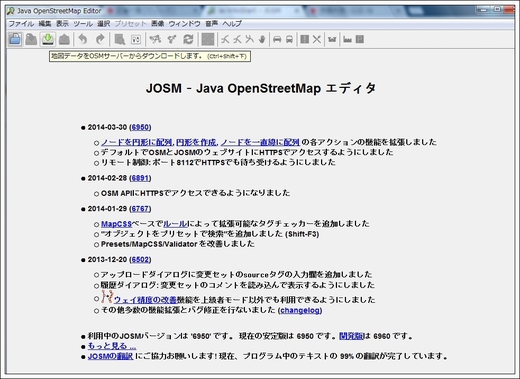The height and width of the screenshot is (379, 520).
Task: Click the Undo arrow icon
Action: click(x=83, y=40)
